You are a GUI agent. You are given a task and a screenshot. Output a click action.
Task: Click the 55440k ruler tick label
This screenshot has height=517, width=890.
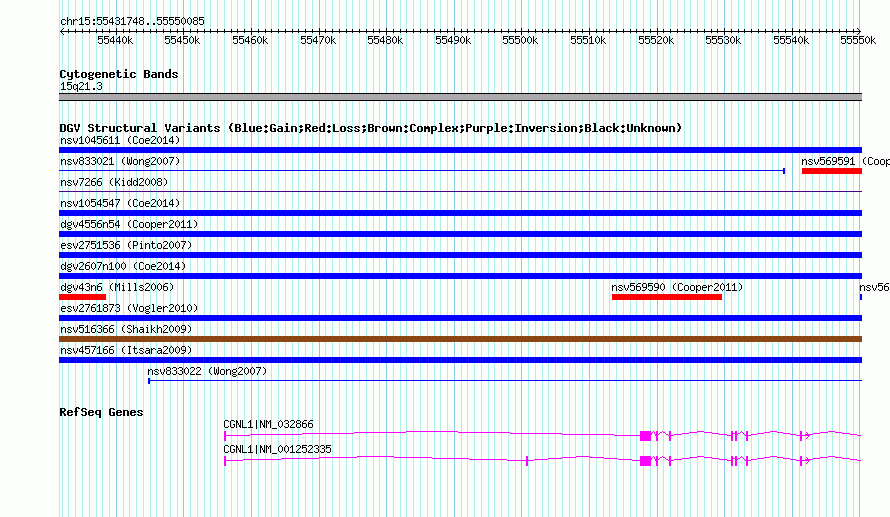[x=115, y=40]
